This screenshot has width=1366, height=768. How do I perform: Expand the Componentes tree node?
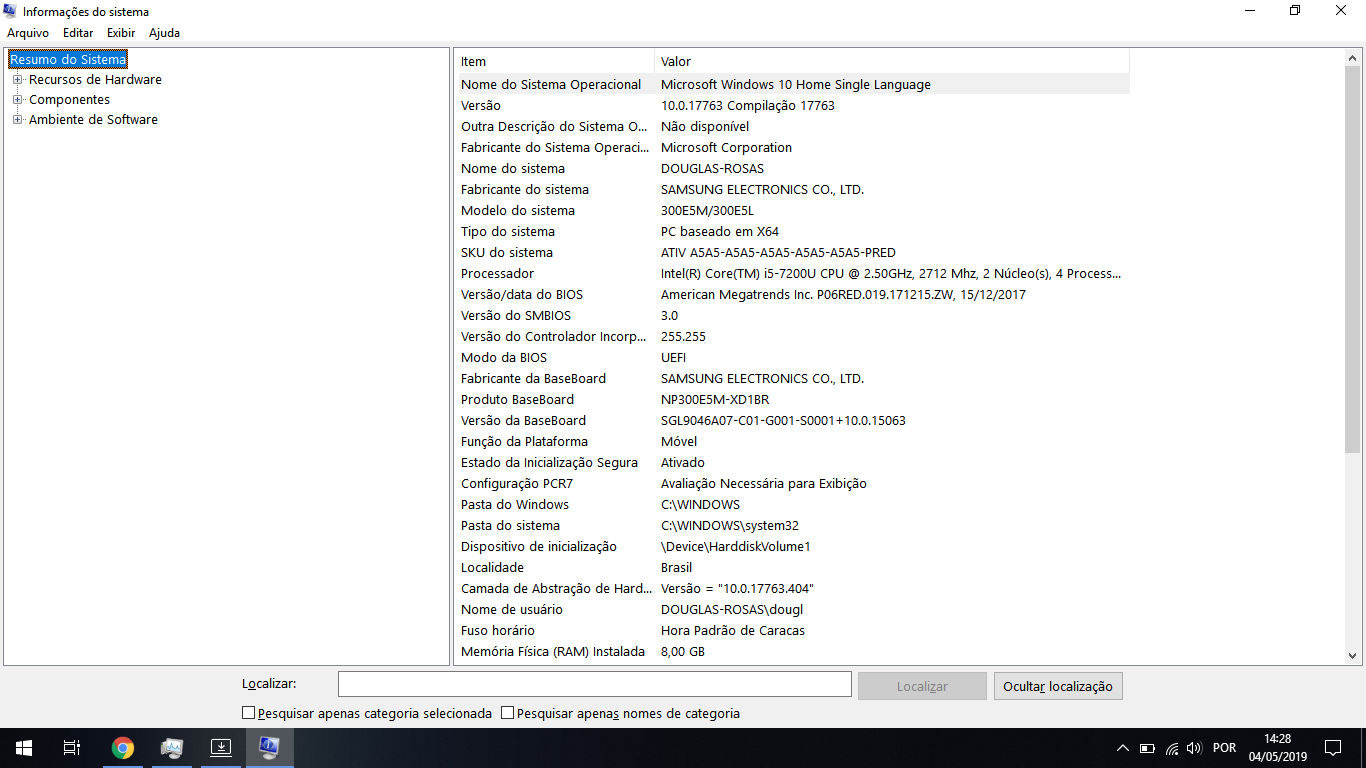click(17, 99)
